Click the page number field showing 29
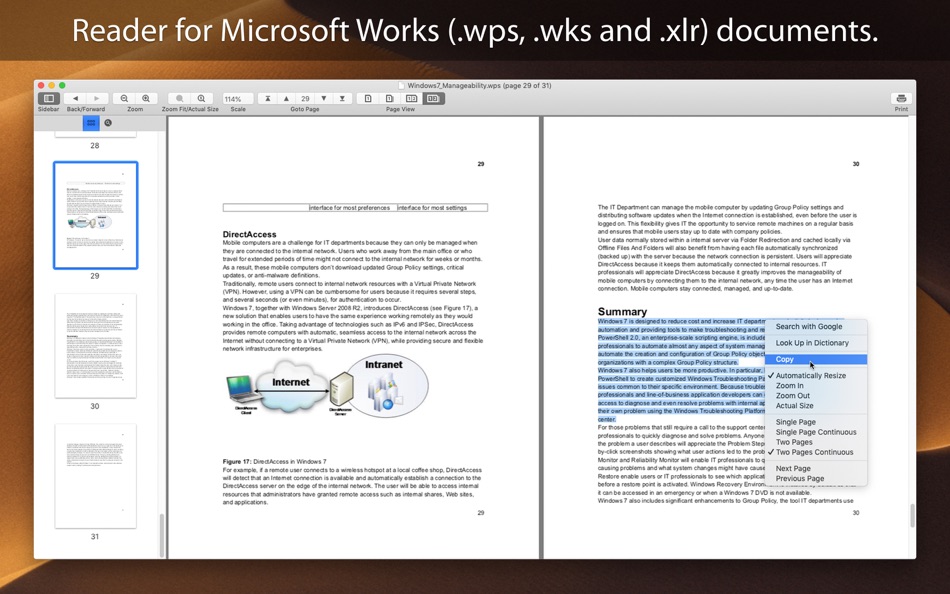Screen dimensions: 950x594 (x=305, y=98)
